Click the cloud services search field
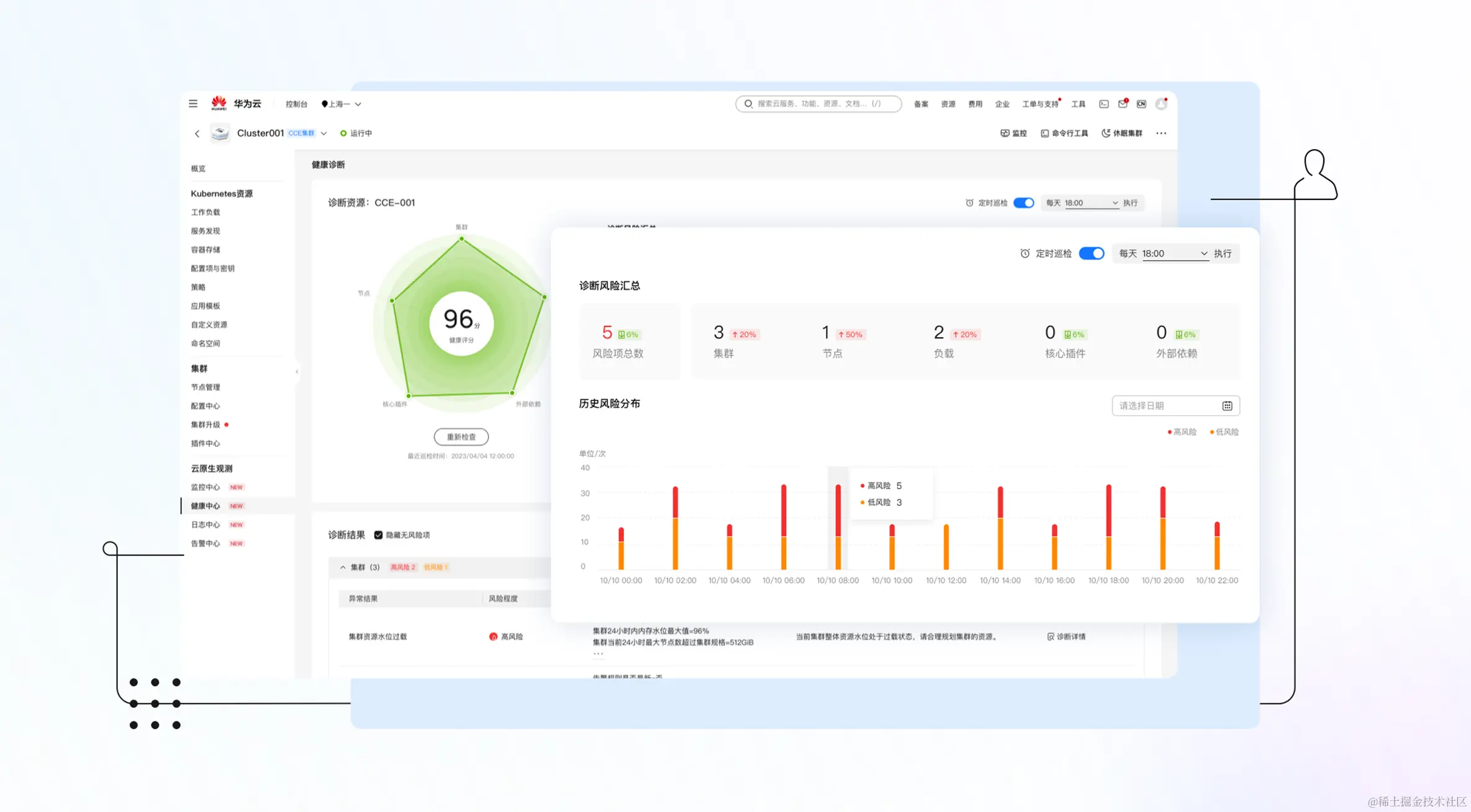 pyautogui.click(x=818, y=104)
